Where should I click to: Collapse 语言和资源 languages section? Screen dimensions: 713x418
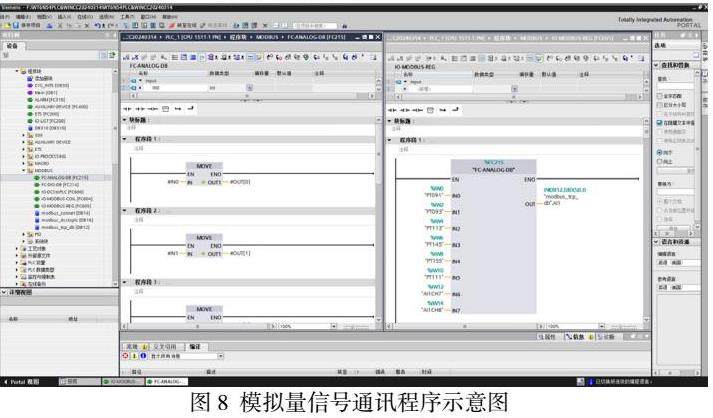(656, 242)
